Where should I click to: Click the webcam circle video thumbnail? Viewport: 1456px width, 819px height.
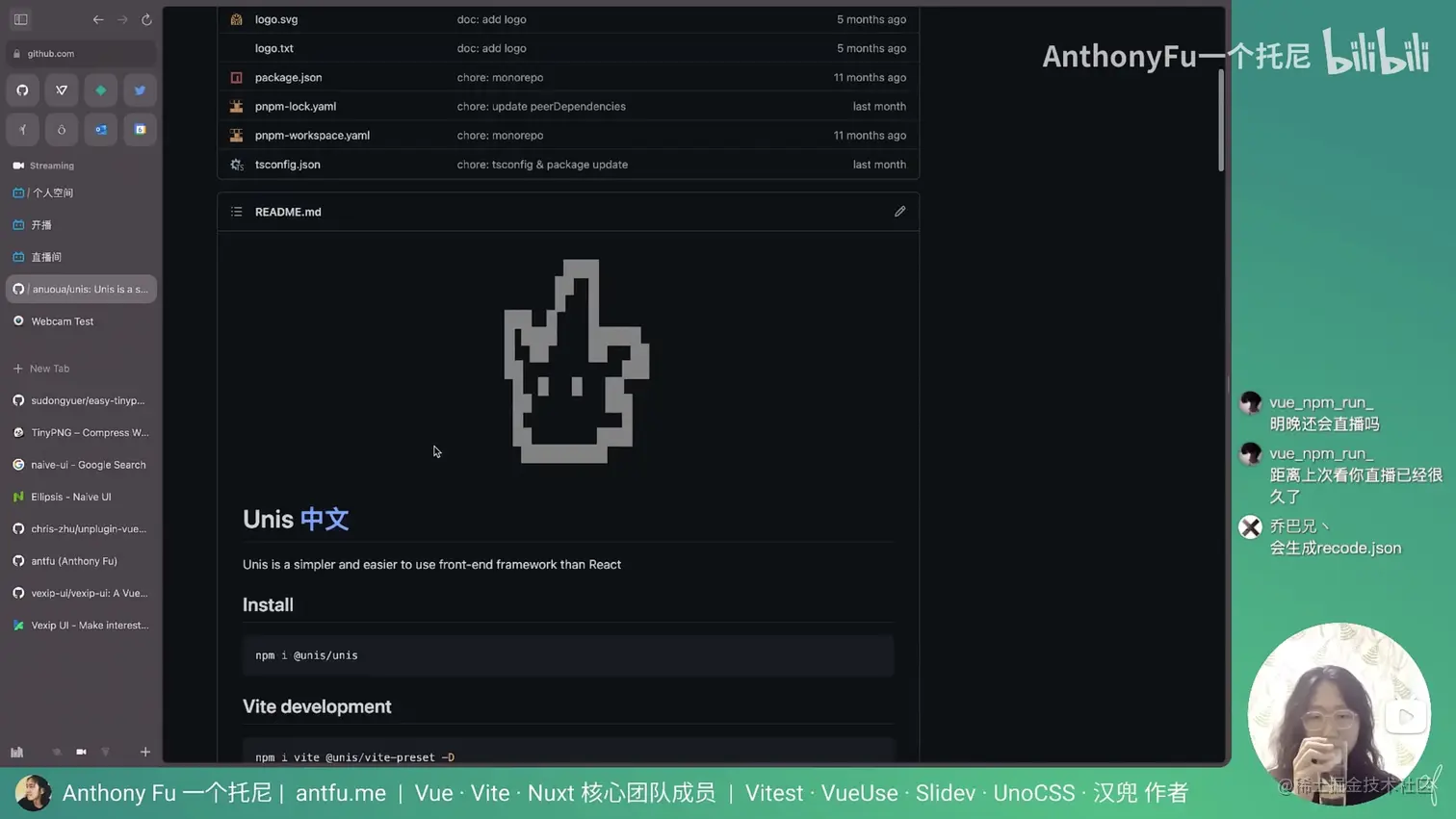coord(1339,714)
